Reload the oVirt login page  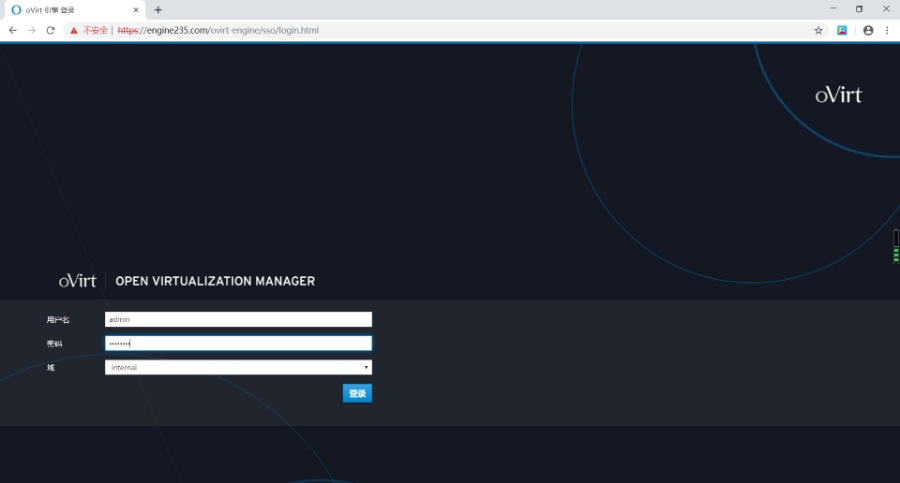[51, 30]
